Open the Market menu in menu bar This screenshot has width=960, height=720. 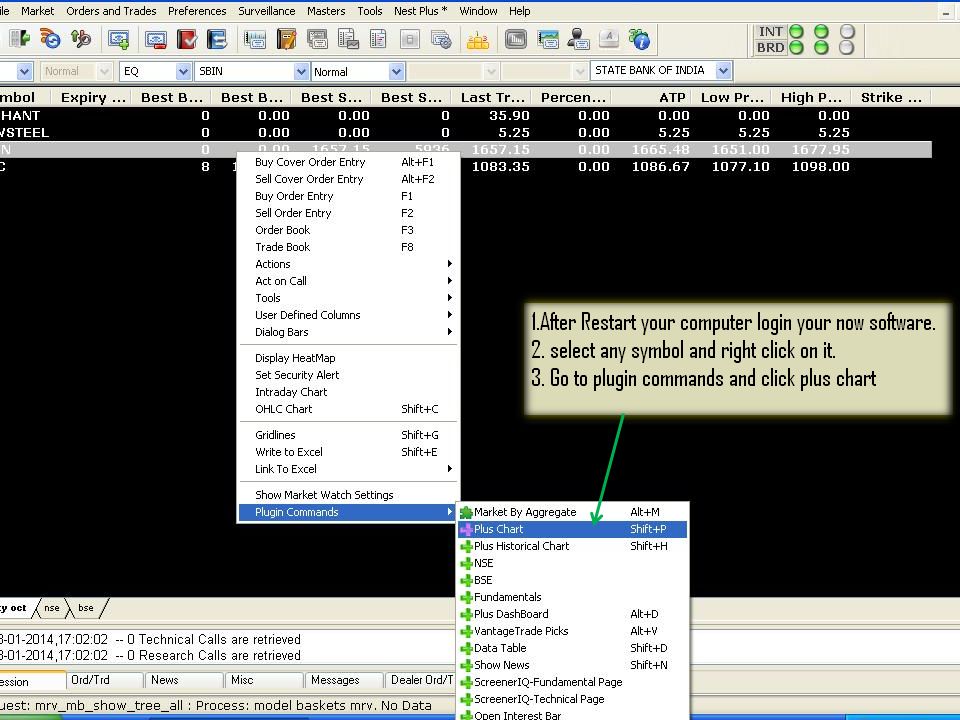pos(37,11)
